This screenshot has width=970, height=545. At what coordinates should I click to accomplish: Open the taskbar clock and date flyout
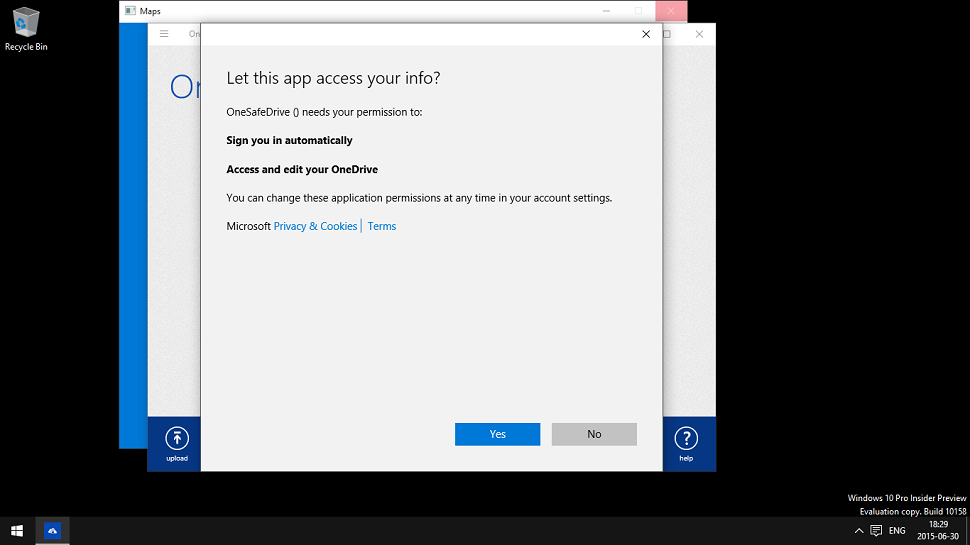click(x=937, y=530)
